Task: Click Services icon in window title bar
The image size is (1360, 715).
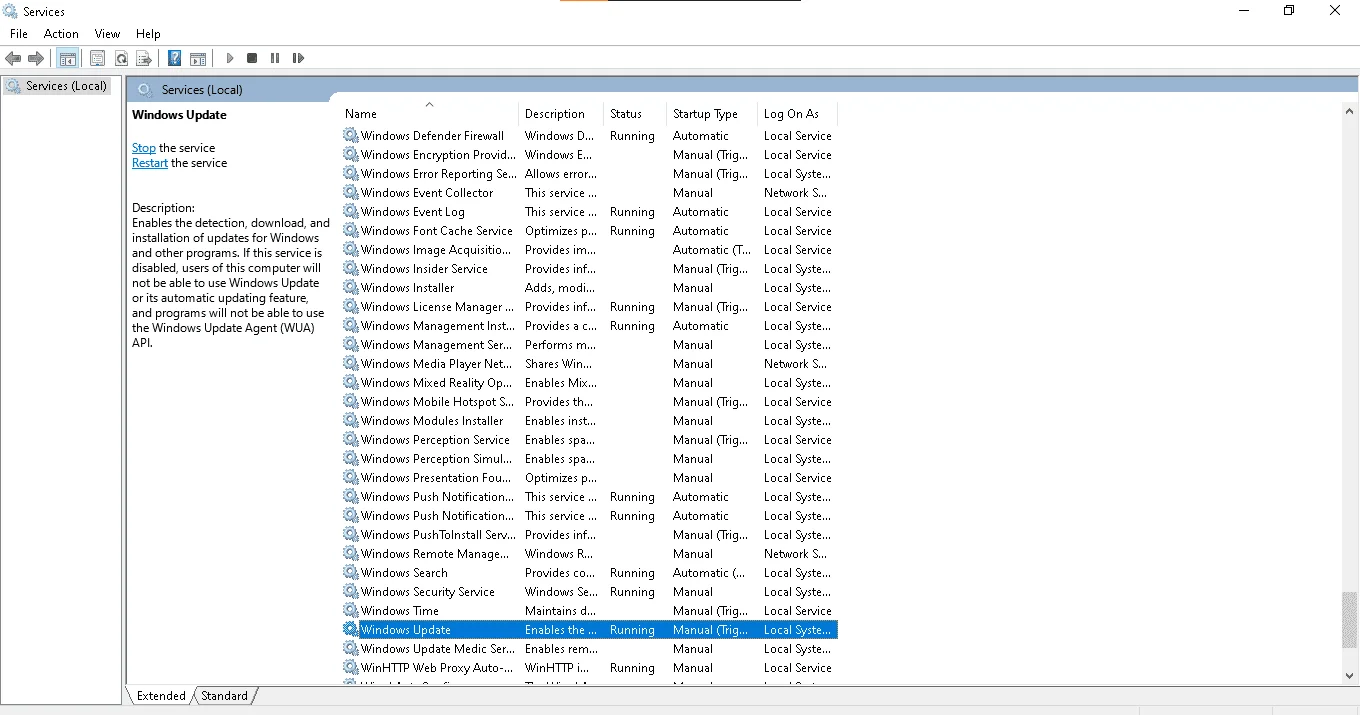Action: pyautogui.click(x=10, y=11)
